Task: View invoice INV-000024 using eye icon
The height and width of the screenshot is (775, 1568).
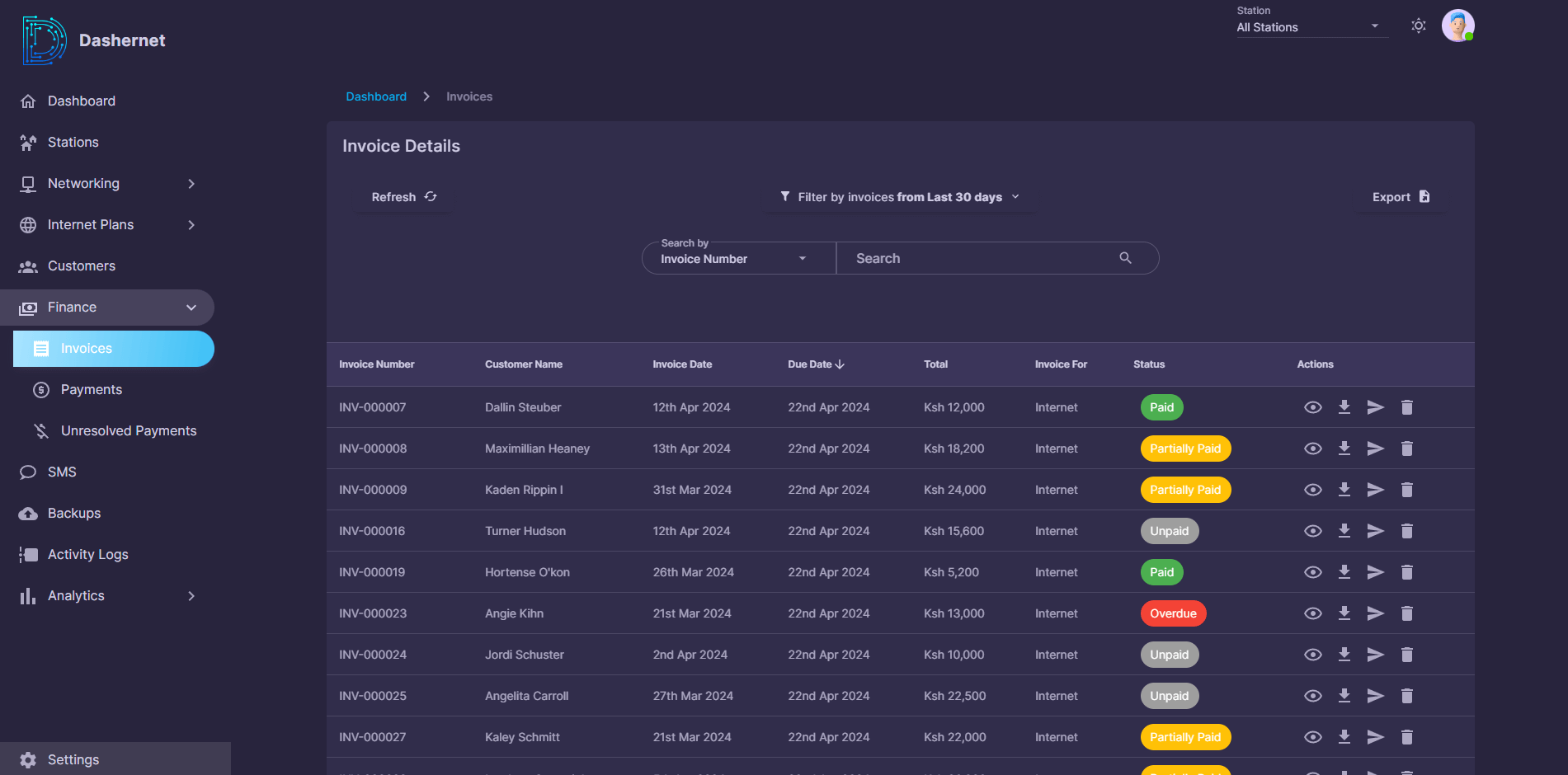Action: (1312, 655)
